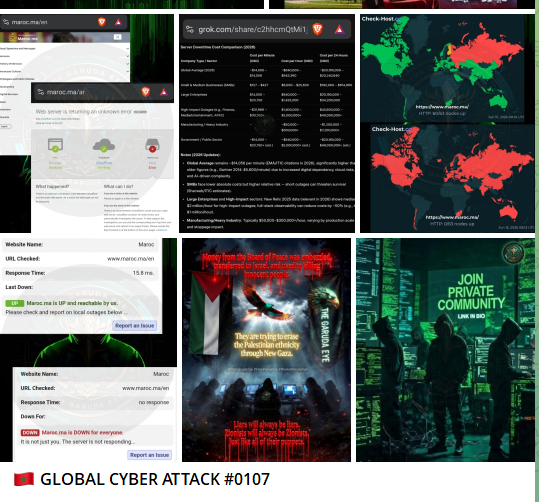539x502 pixels.
Task: Click the red Host error server icon
Action: [152, 145]
